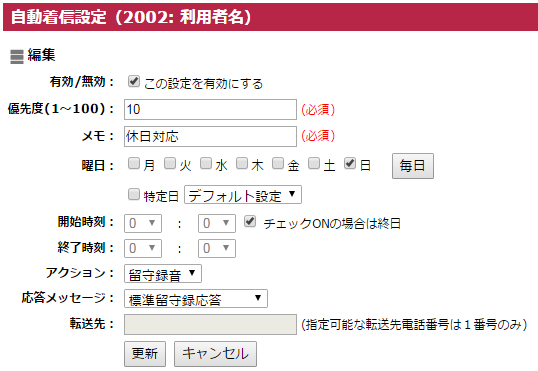Click the 優先度 input field containing 10
The width and height of the screenshot is (538, 371).
pos(210,109)
